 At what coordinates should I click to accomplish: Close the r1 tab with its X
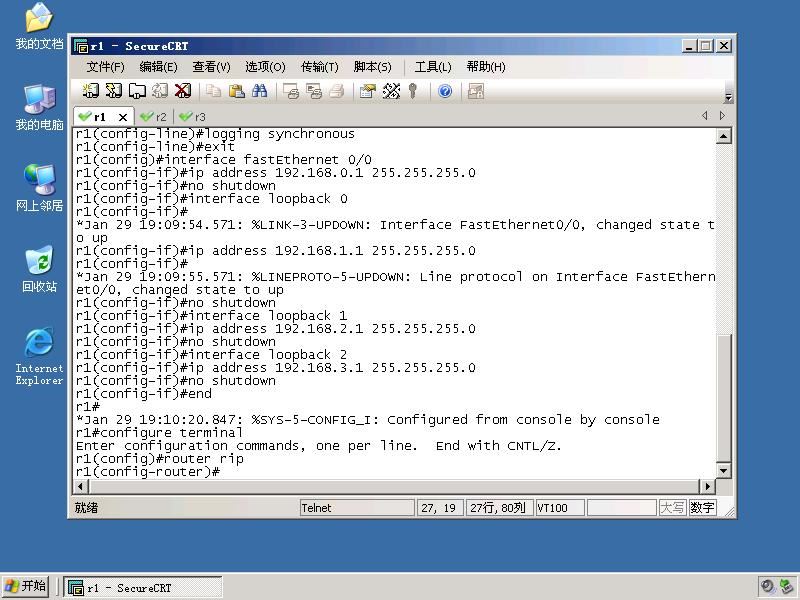(123, 117)
